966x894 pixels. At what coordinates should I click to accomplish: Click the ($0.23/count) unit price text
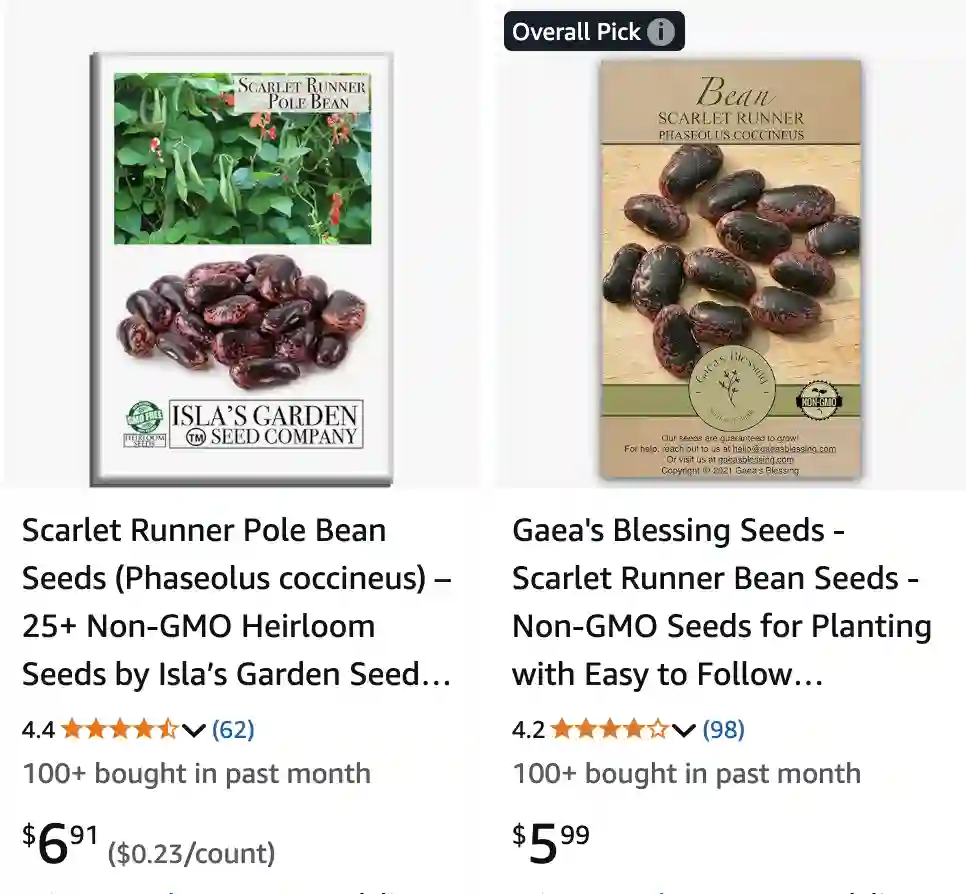pos(192,854)
